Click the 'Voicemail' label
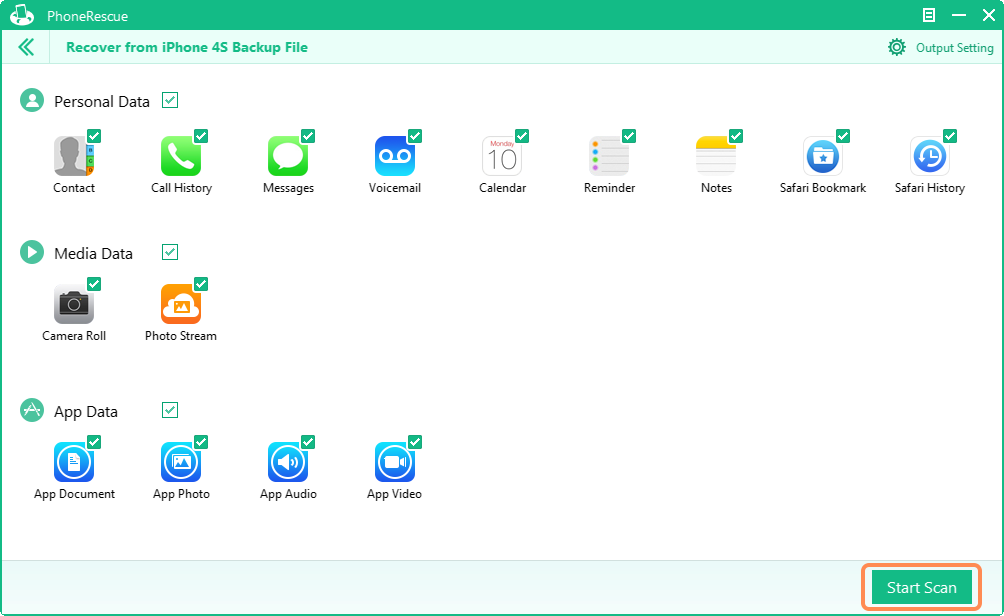This screenshot has height=616, width=1004. pos(394,188)
